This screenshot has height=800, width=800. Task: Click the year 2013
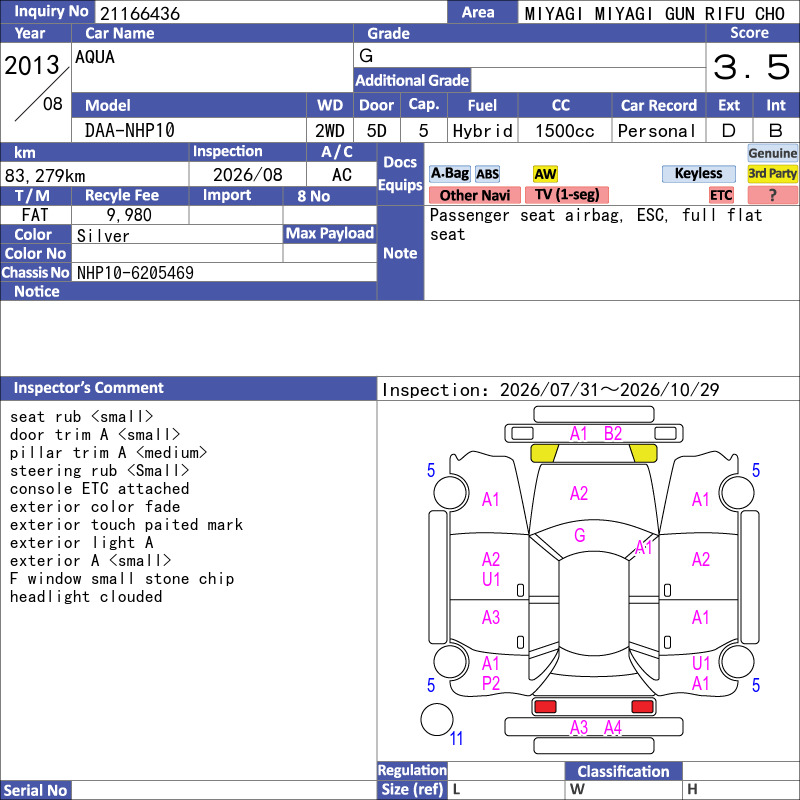pos(32,65)
